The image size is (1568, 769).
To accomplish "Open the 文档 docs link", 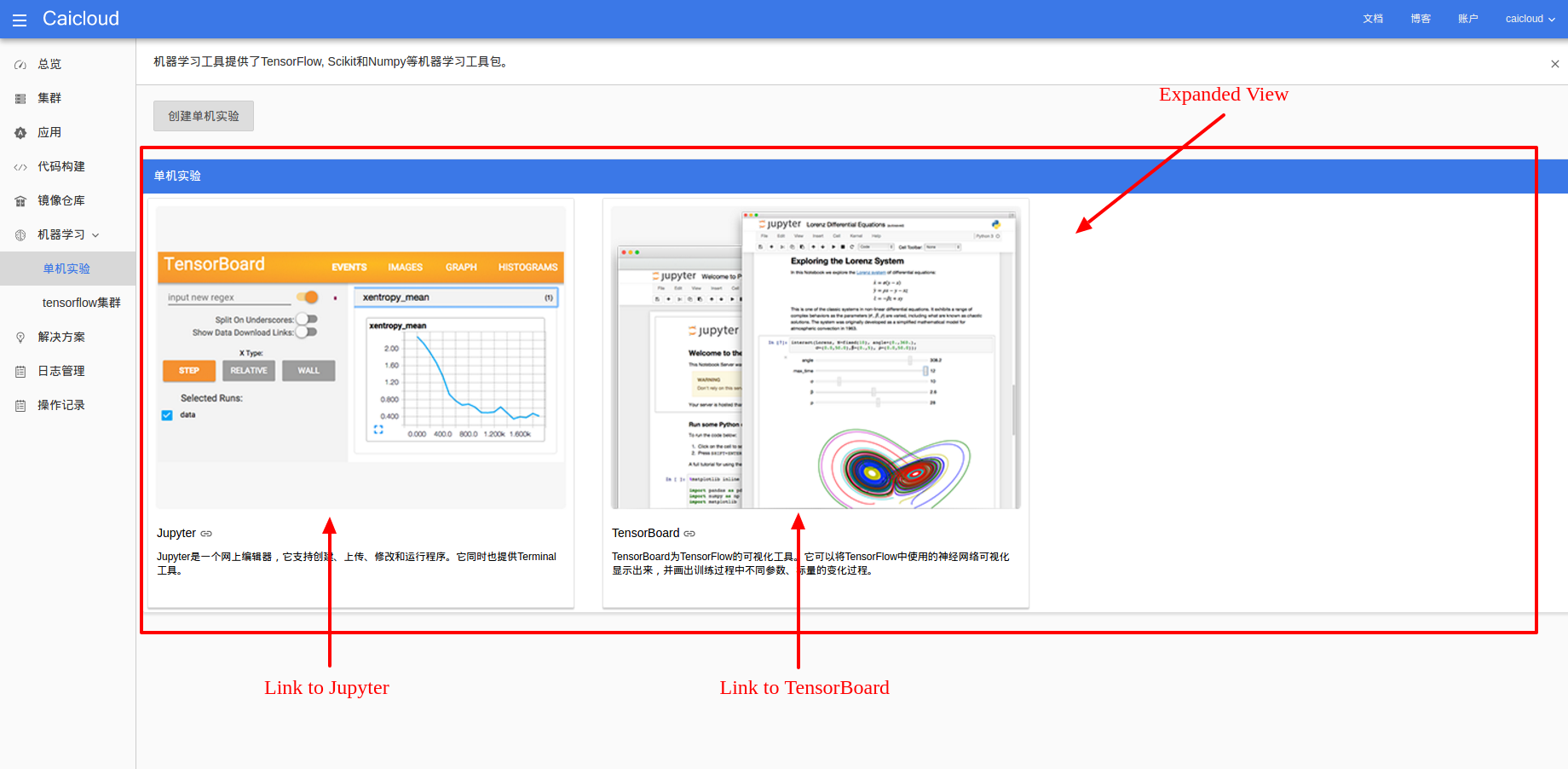I will point(1373,19).
